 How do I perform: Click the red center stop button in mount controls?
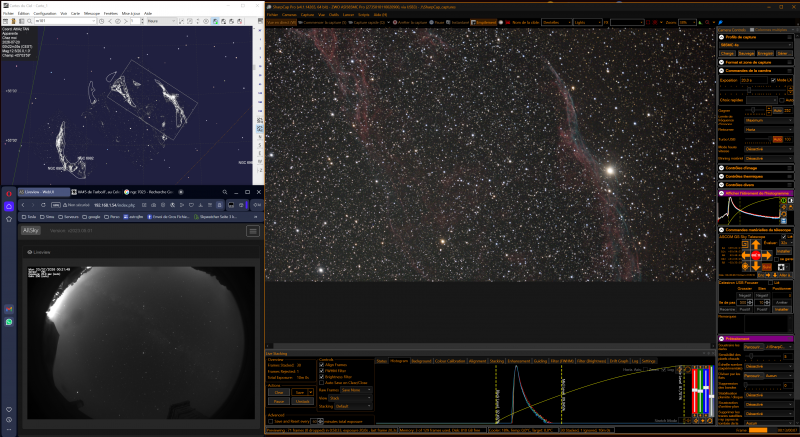(756, 255)
